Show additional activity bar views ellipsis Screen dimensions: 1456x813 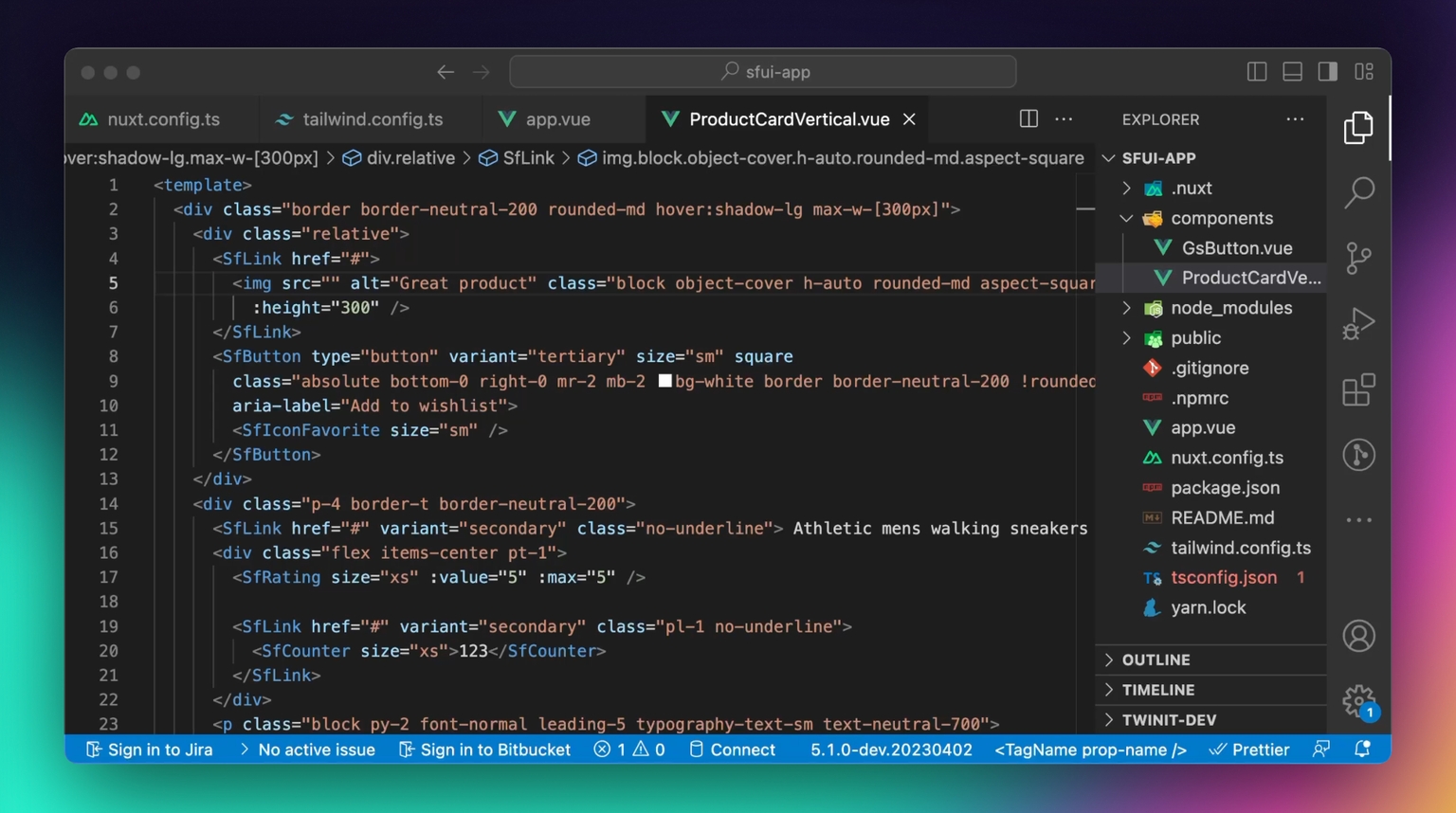1358,520
